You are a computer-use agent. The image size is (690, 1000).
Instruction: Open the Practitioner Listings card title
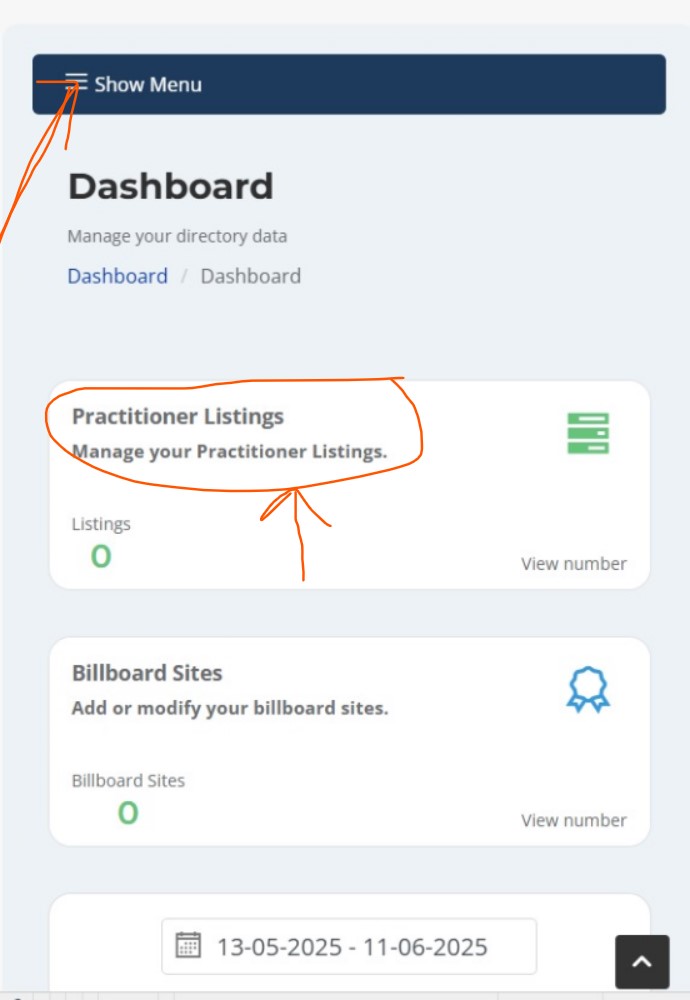coord(178,416)
